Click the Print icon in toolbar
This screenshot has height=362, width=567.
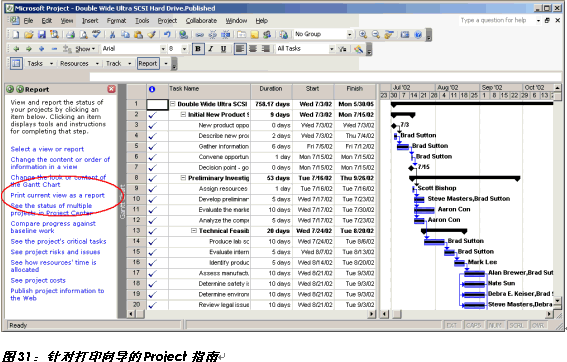pyautogui.click(x=71, y=34)
